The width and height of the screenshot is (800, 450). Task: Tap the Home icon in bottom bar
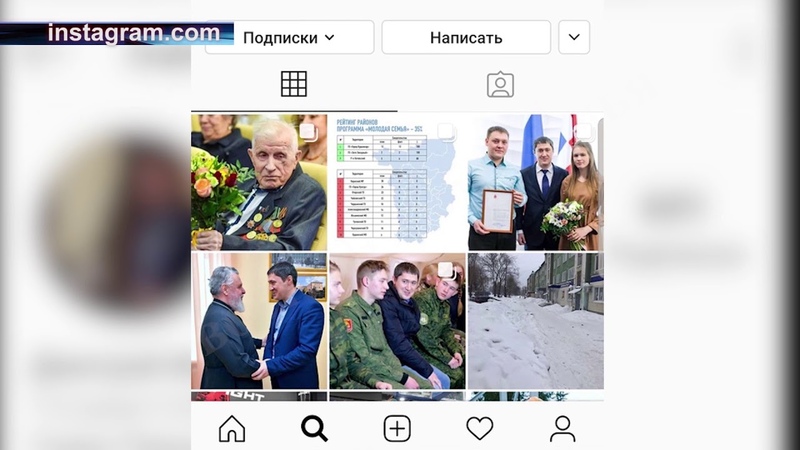(x=232, y=428)
